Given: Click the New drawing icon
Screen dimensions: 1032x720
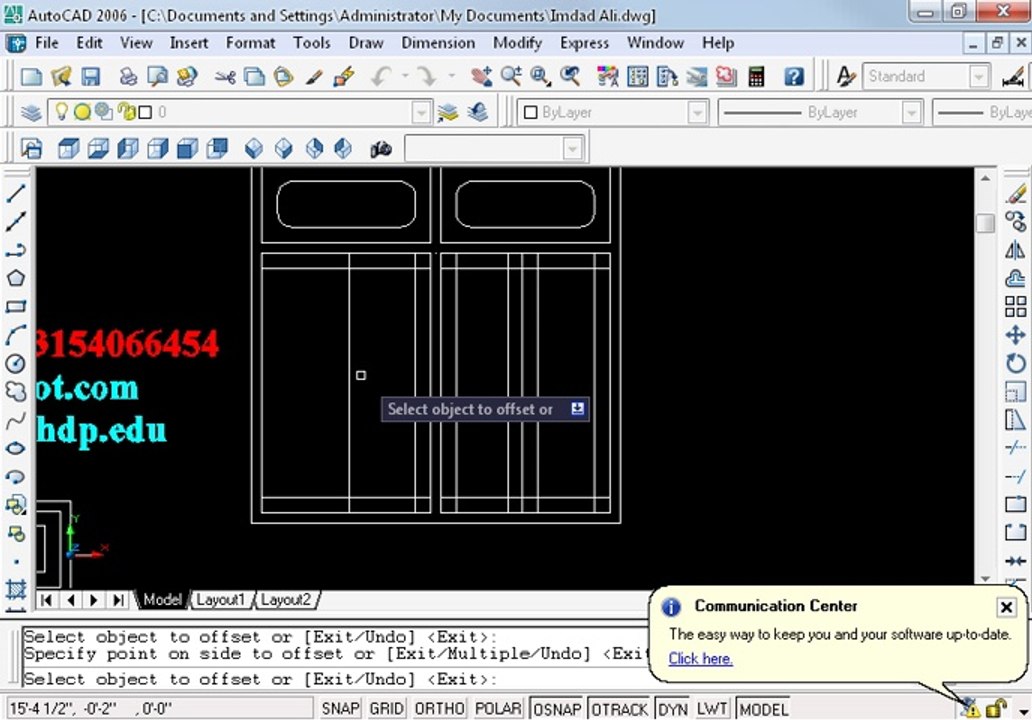Looking at the screenshot, I should click(31, 76).
